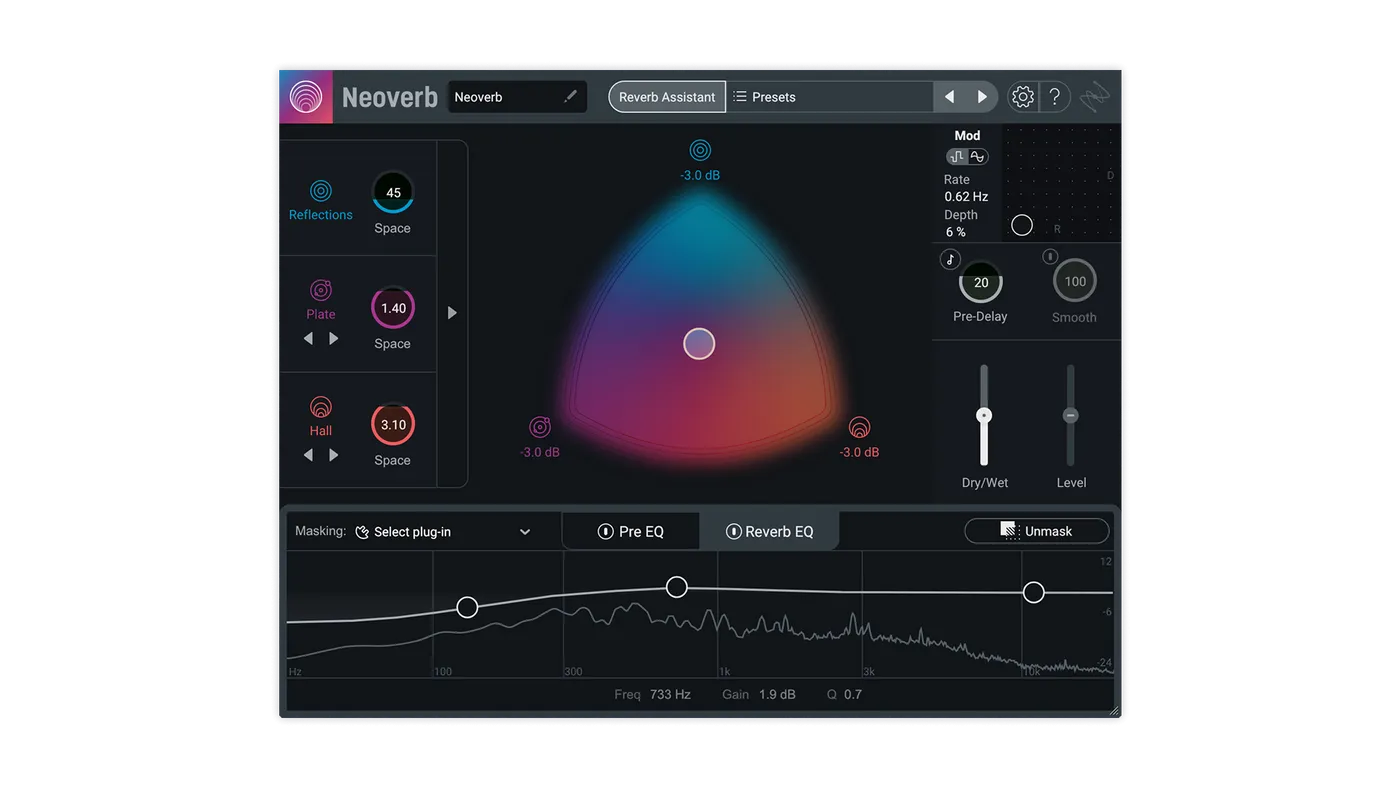Viewport: 1400px width, 788px height.
Task: Click the window resize grip in the corner
Action: [x=1114, y=711]
